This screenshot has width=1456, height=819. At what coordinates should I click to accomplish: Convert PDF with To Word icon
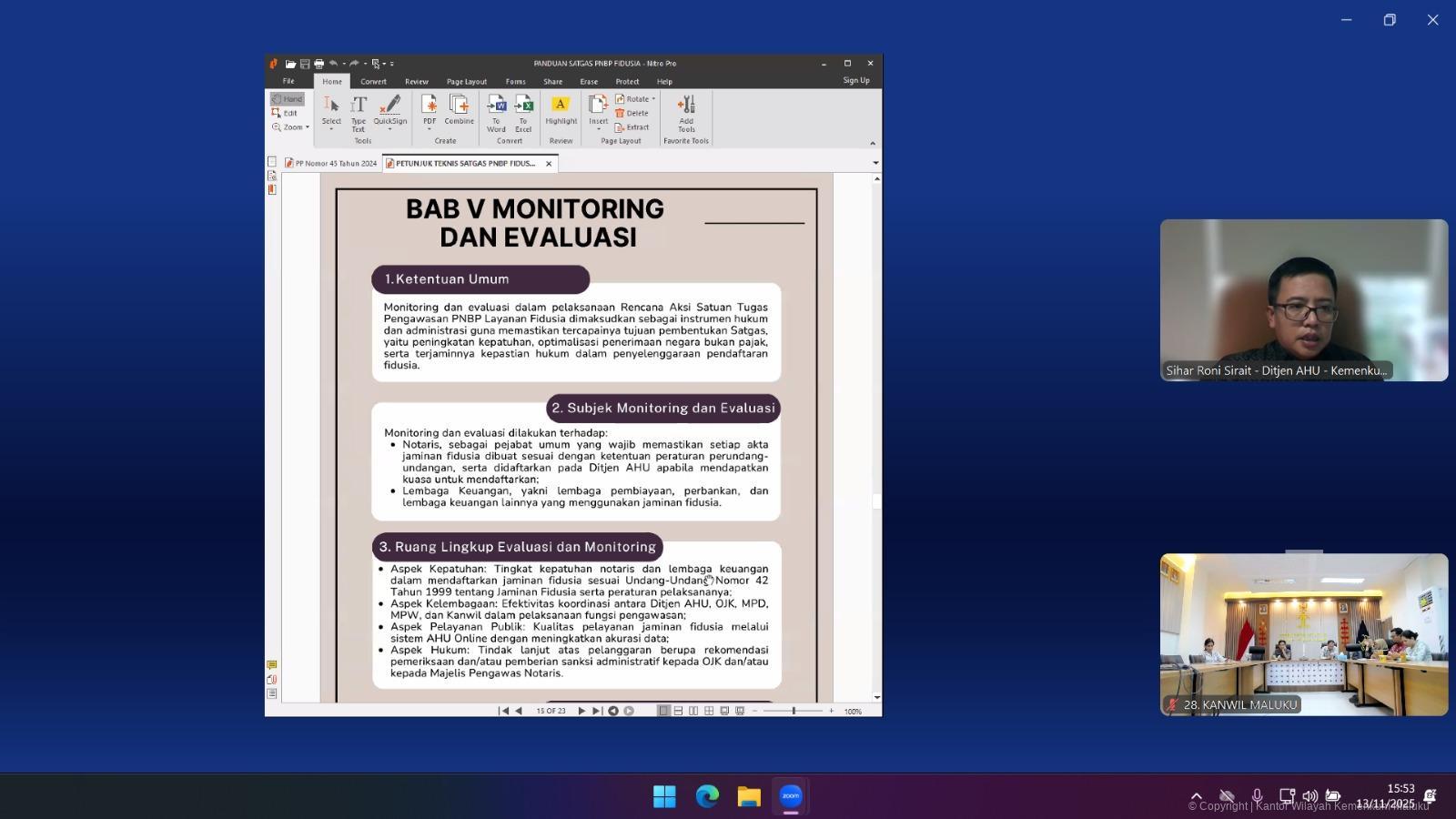pyautogui.click(x=496, y=109)
